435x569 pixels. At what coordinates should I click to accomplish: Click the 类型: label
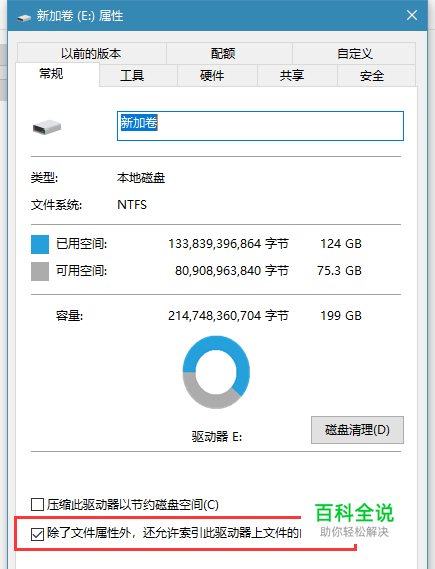pos(44,178)
